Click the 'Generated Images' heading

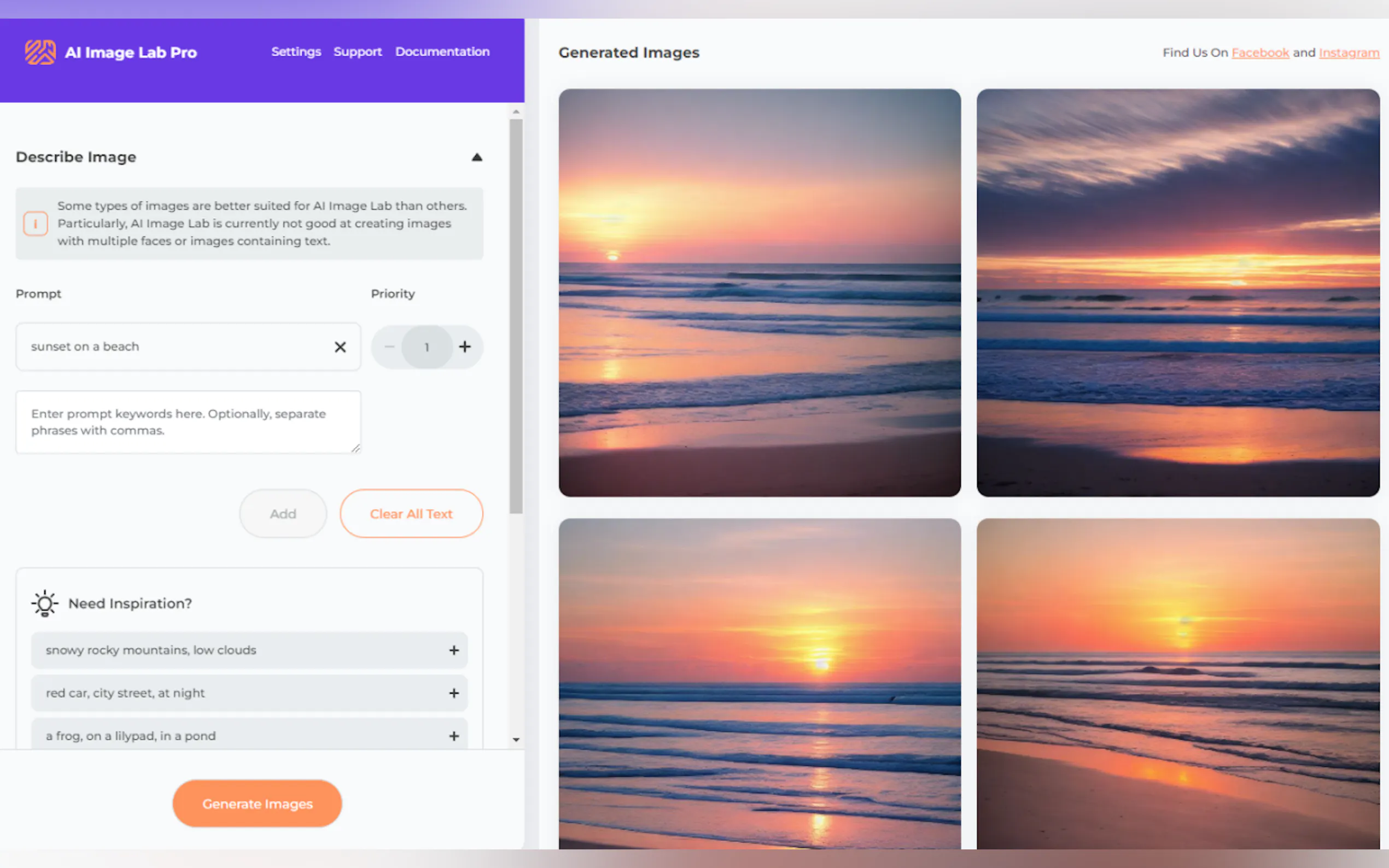(x=629, y=53)
